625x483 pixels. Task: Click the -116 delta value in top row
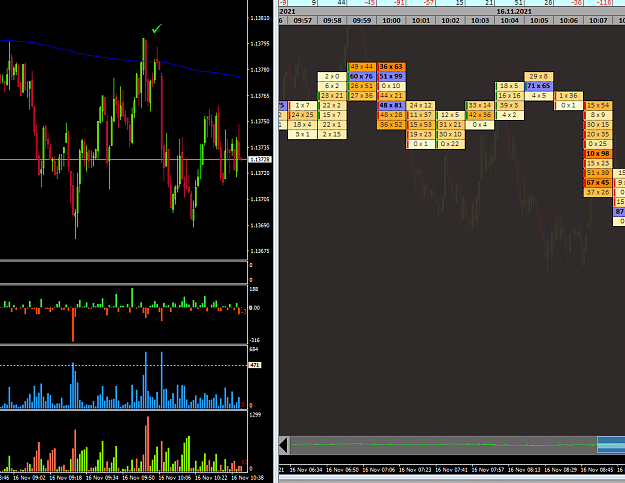click(605, 3)
